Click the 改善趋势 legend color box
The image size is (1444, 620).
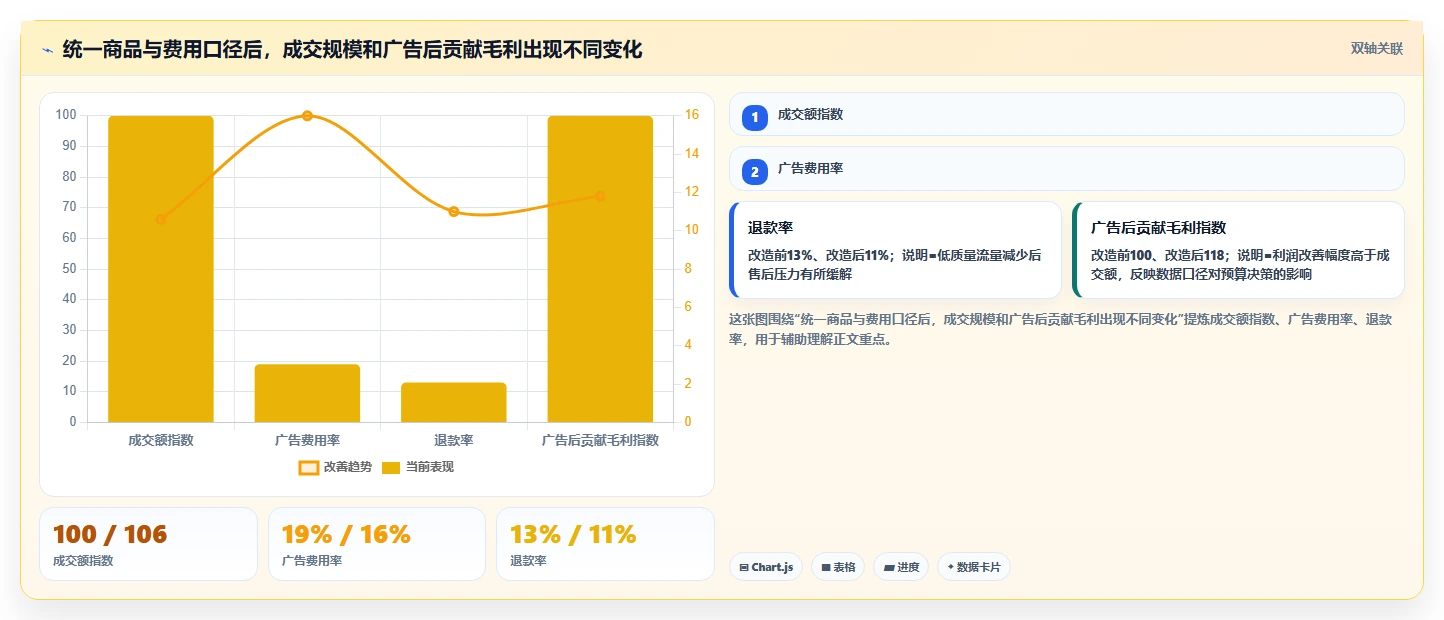point(309,467)
